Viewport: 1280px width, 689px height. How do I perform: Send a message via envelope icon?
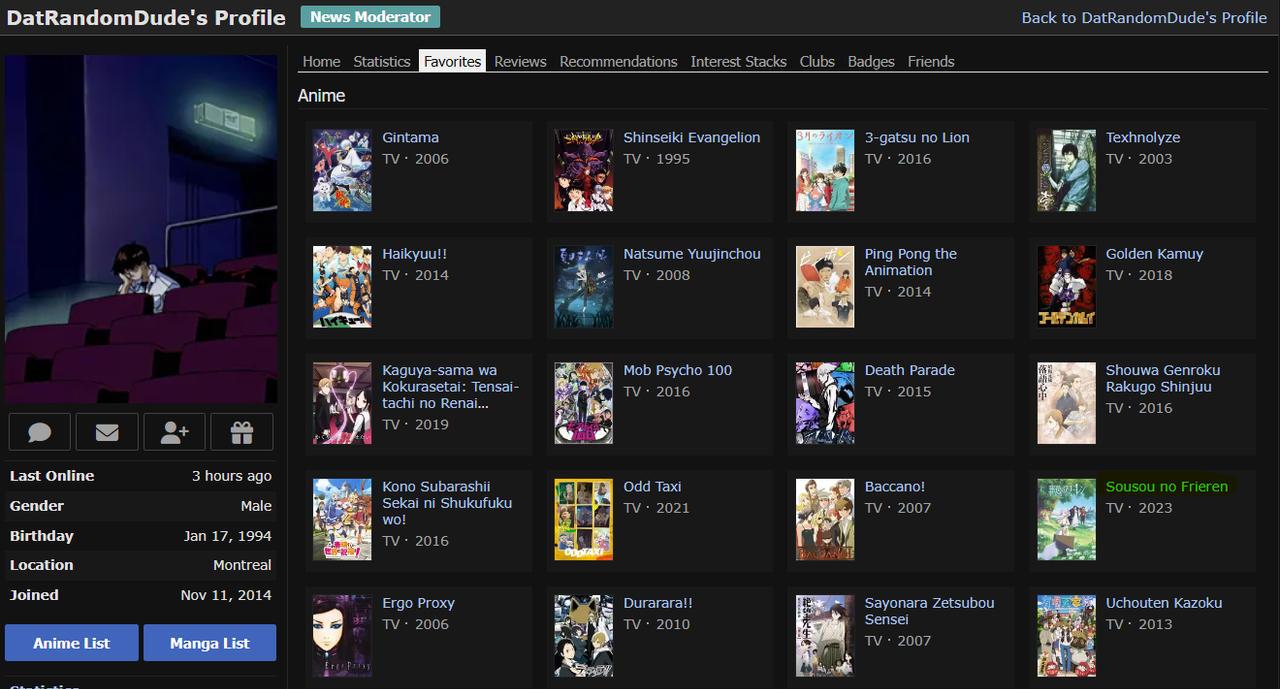point(107,432)
